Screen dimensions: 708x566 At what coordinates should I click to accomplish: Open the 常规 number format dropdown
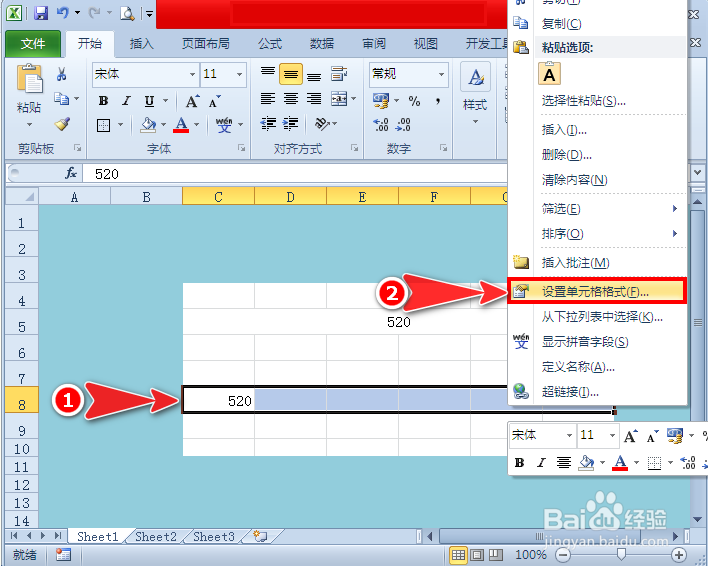tap(441, 74)
